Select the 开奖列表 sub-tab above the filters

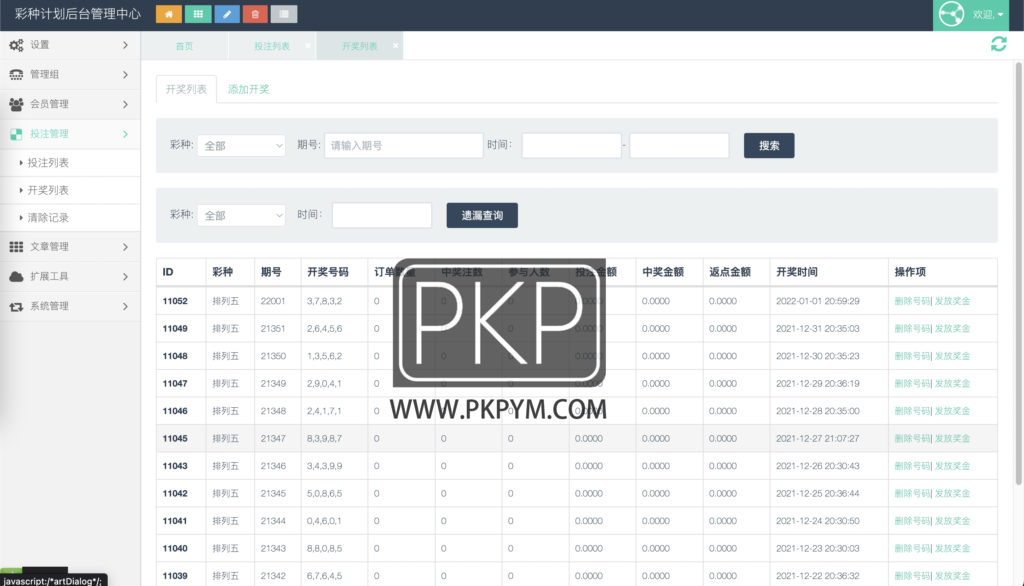point(186,89)
